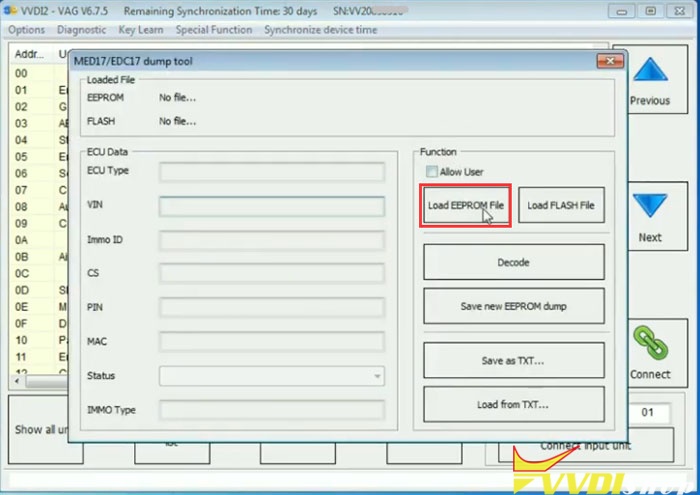Open the Options menu

(x=26, y=30)
